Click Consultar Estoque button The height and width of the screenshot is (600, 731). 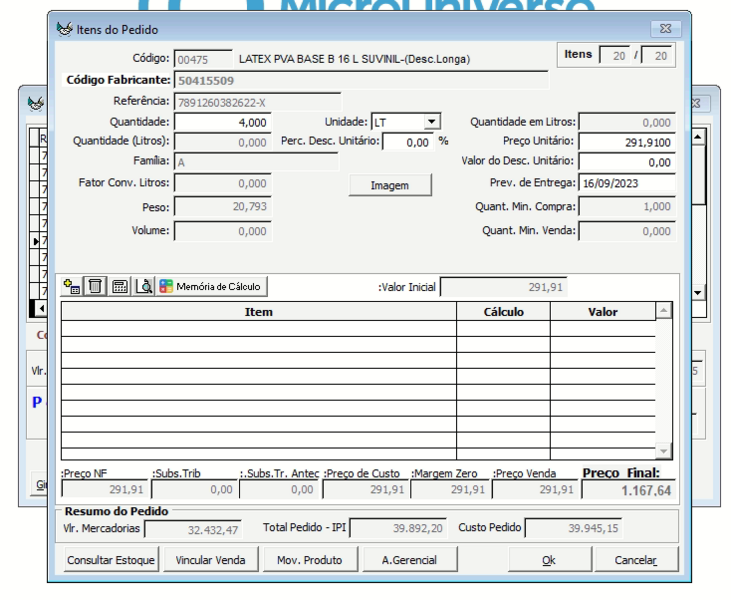point(111,560)
